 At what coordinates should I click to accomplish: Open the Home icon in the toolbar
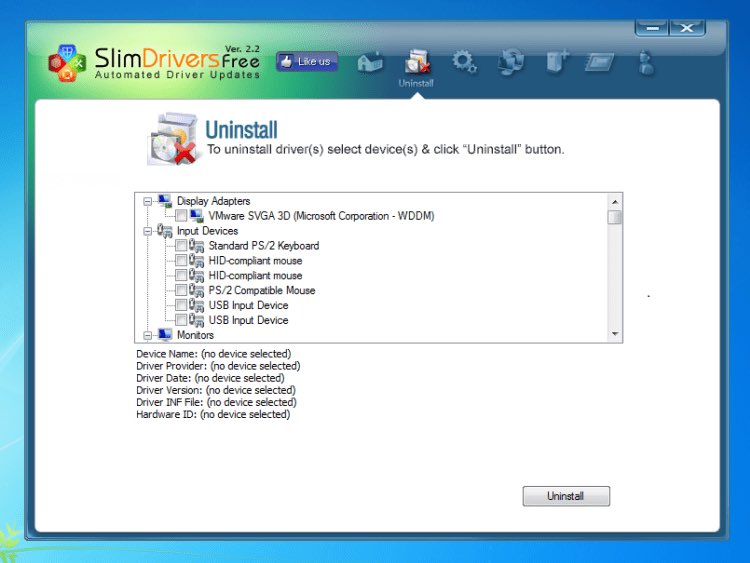pyautogui.click(x=370, y=62)
